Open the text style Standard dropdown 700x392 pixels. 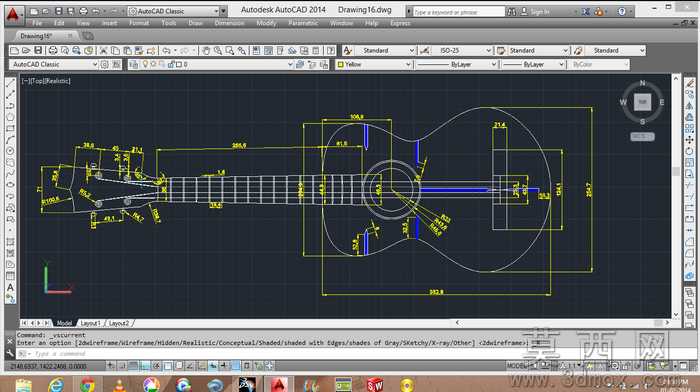click(x=412, y=50)
